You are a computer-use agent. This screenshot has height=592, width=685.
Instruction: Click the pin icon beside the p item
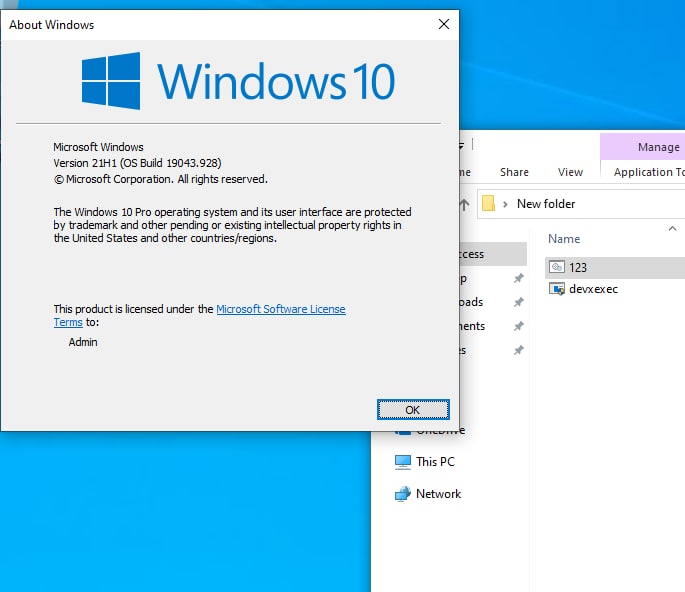point(519,278)
